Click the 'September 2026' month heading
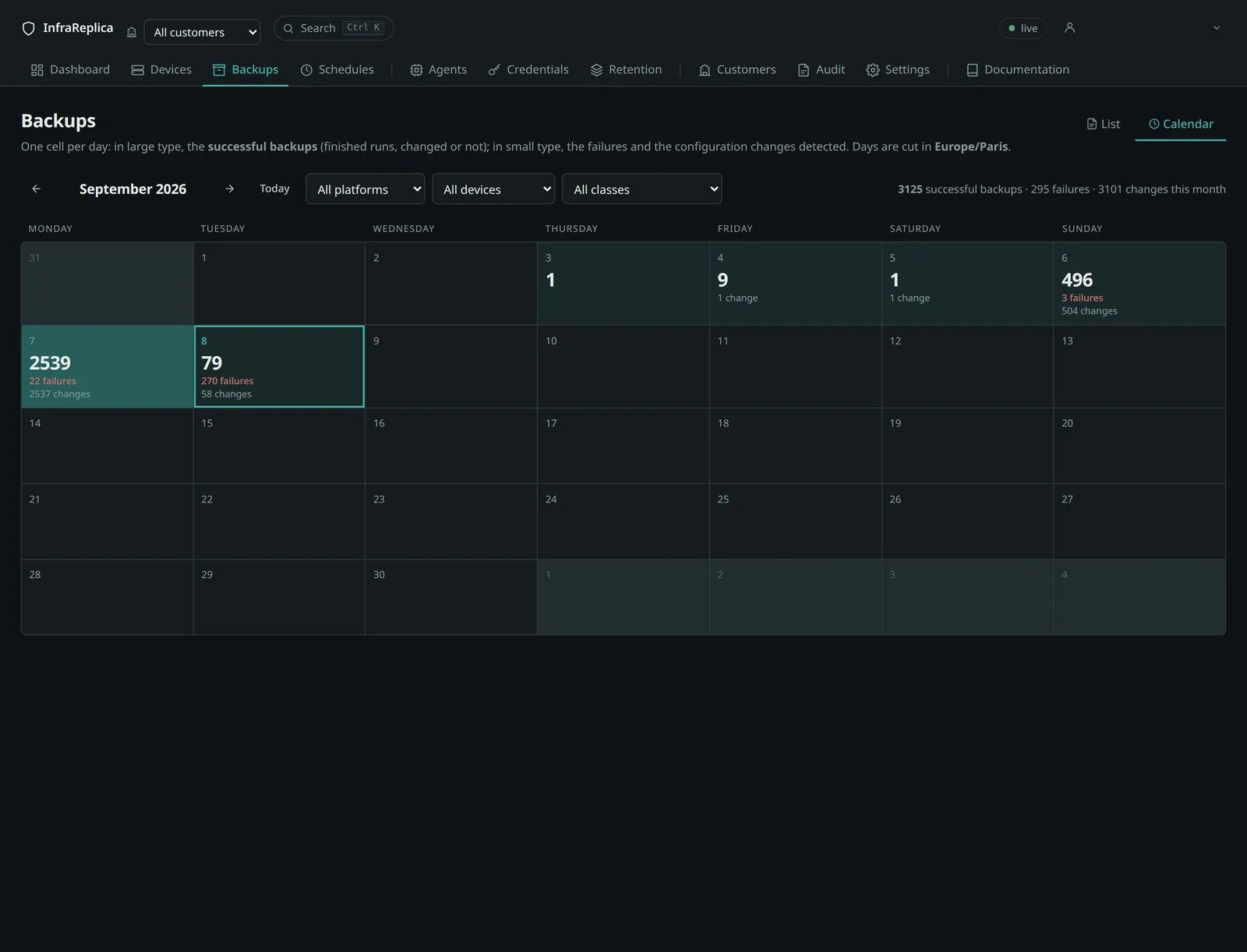Viewport: 1247px width, 952px height. 132,189
